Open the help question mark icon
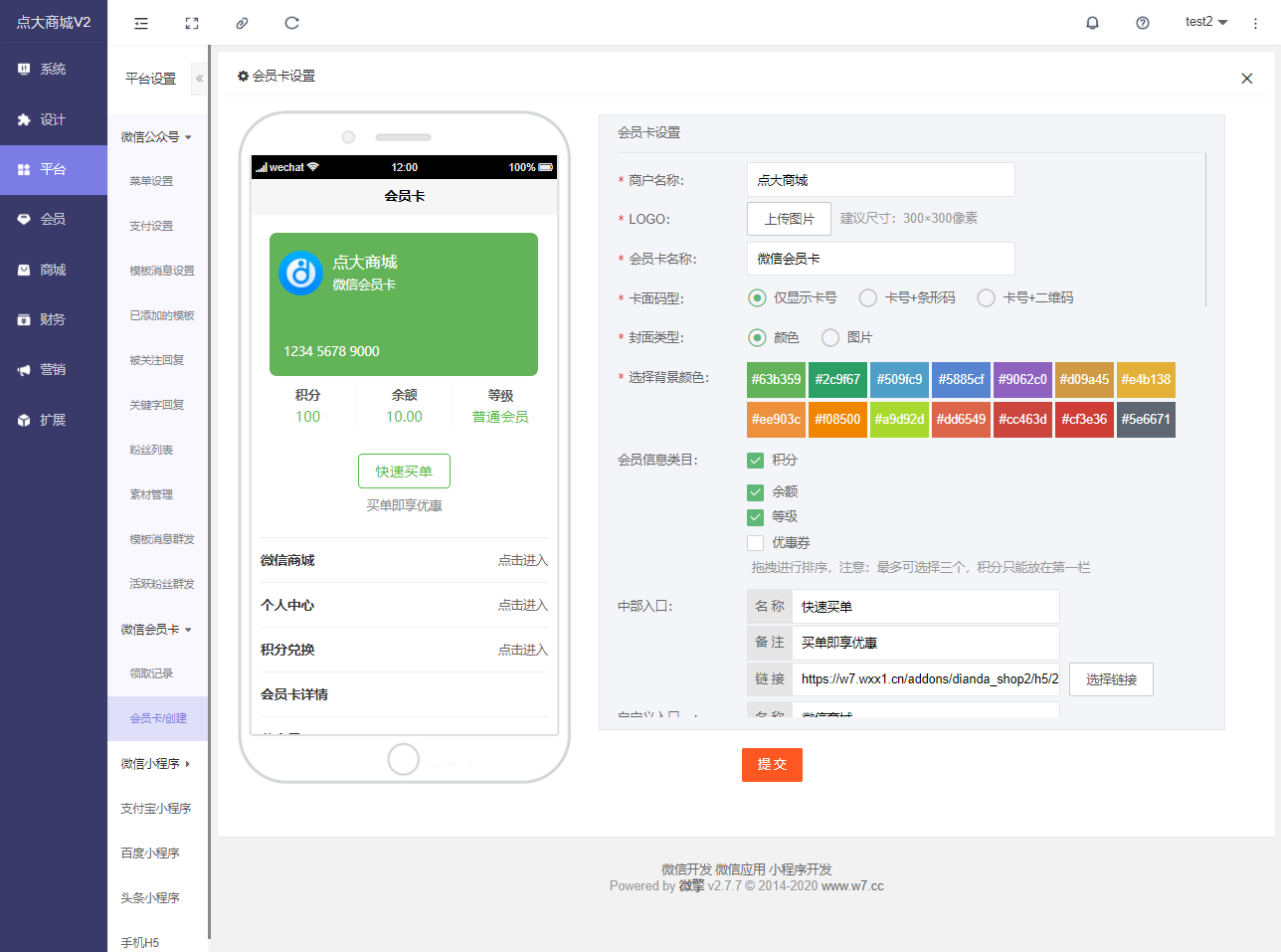 [x=1143, y=23]
